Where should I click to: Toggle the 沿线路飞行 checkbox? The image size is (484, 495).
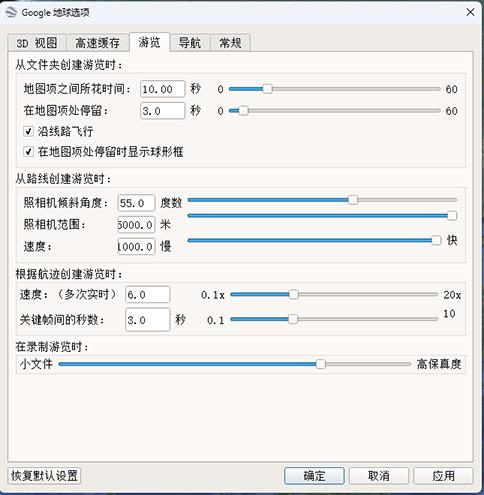[28, 131]
